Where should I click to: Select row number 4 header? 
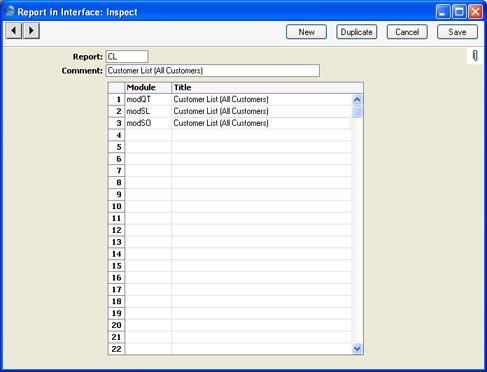pos(117,135)
